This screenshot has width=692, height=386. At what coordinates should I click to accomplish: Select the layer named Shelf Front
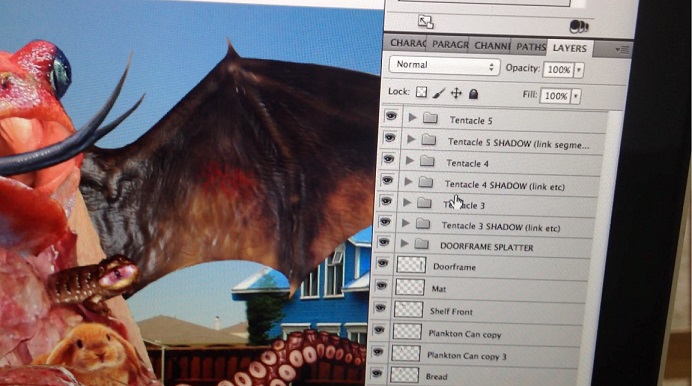click(451, 311)
